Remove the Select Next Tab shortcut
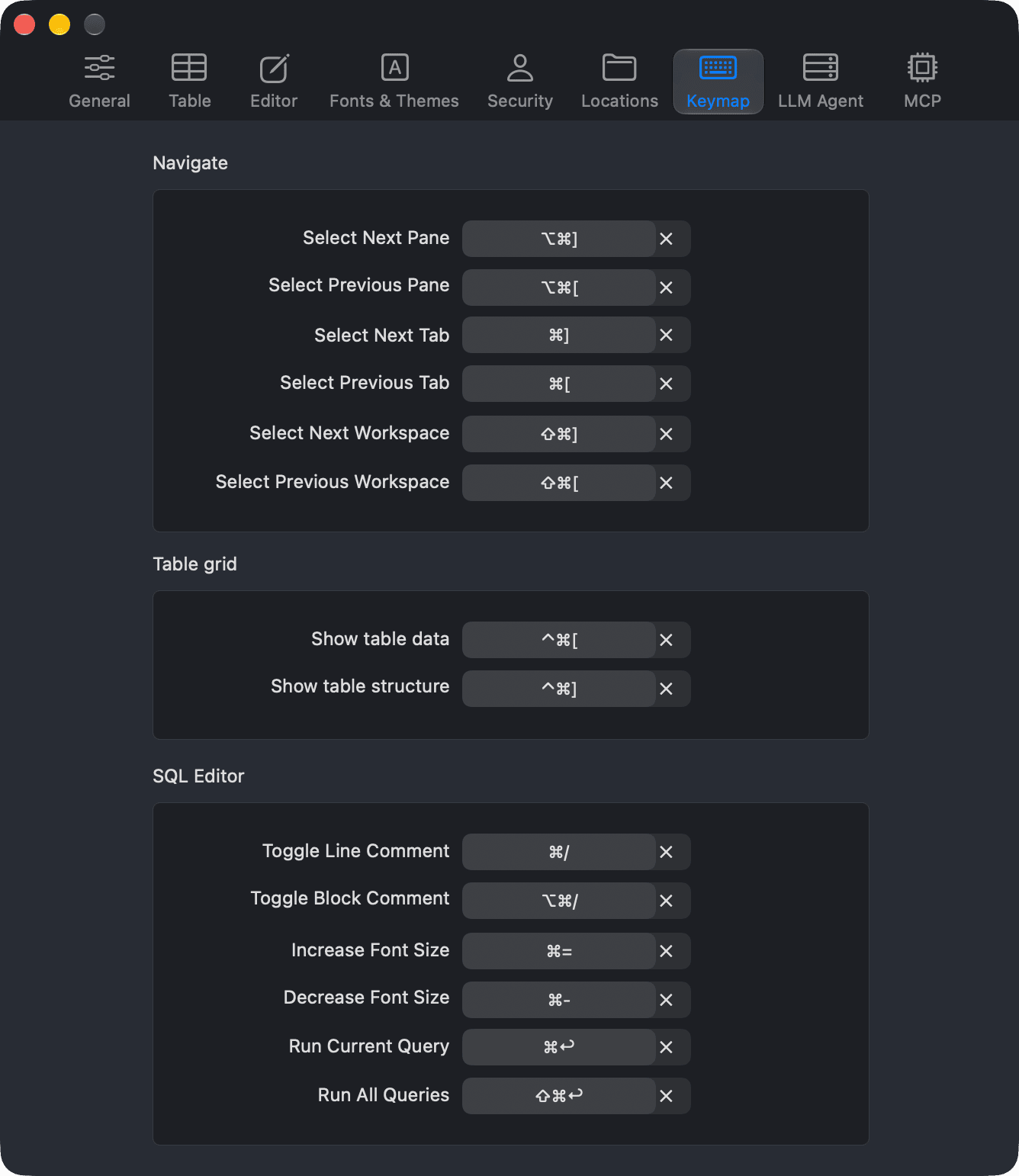The width and height of the screenshot is (1019, 1176). (x=666, y=335)
